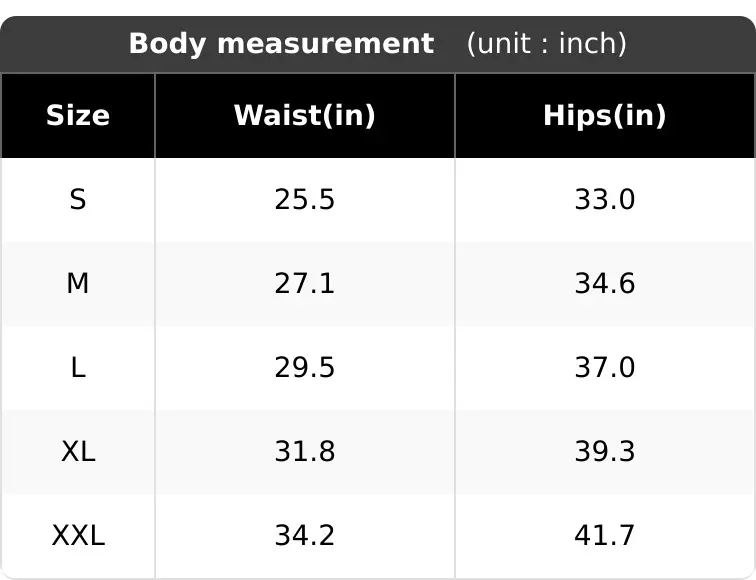This screenshot has width=756, height=580.
Task: Click the M size cell
Action: [78, 283]
